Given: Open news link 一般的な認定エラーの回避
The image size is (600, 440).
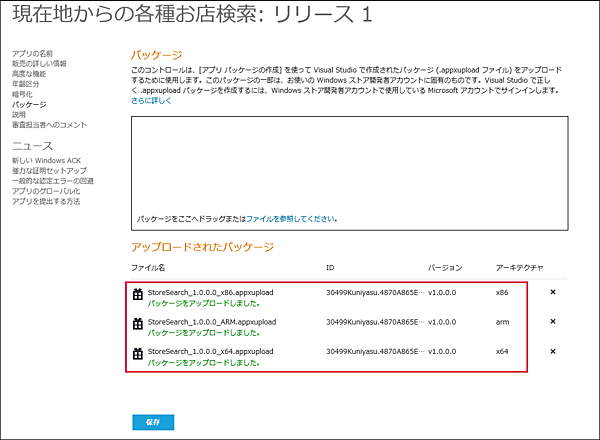Looking at the screenshot, I should coord(53,181).
